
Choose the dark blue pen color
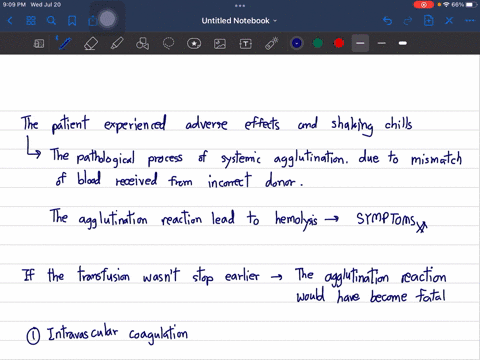tap(297, 43)
